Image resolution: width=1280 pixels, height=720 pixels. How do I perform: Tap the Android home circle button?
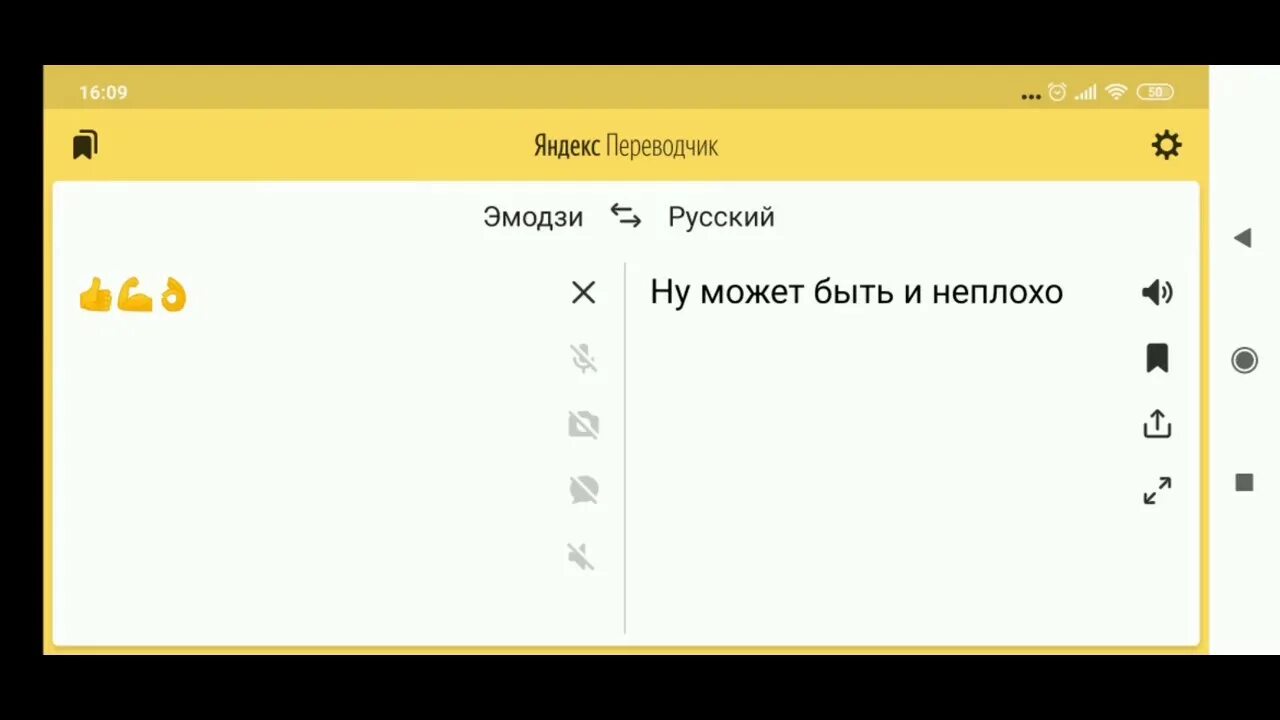click(1244, 360)
